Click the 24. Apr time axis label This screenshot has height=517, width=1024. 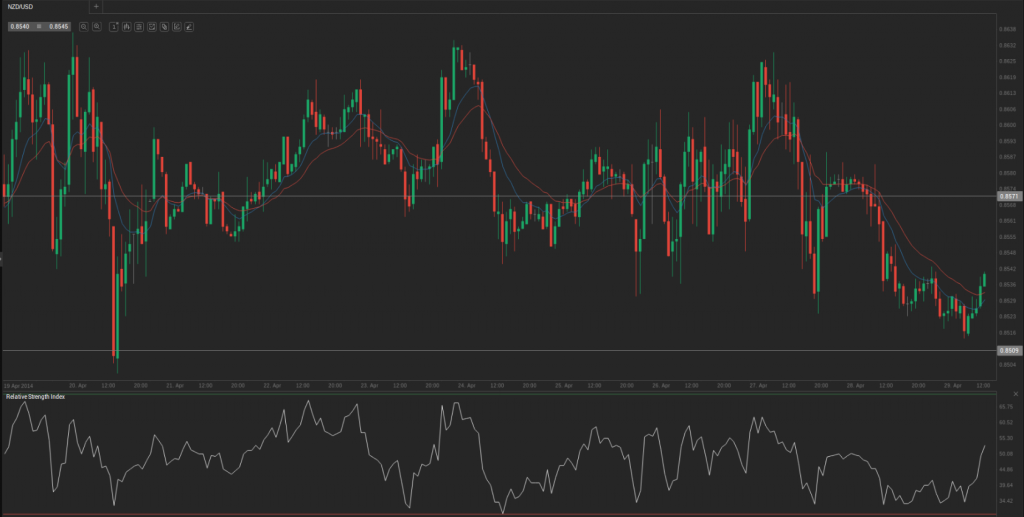point(465,385)
